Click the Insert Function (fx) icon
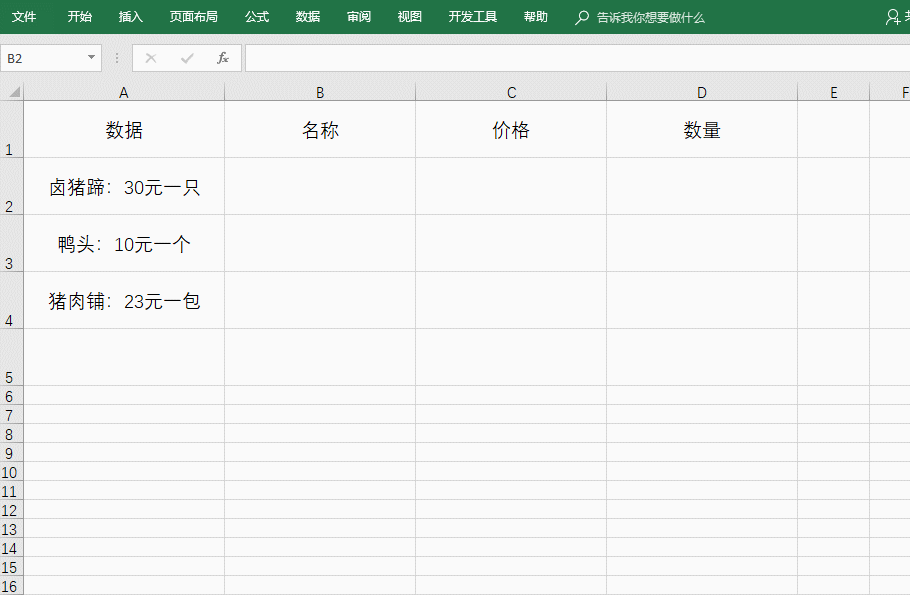910x595 pixels. [223, 58]
